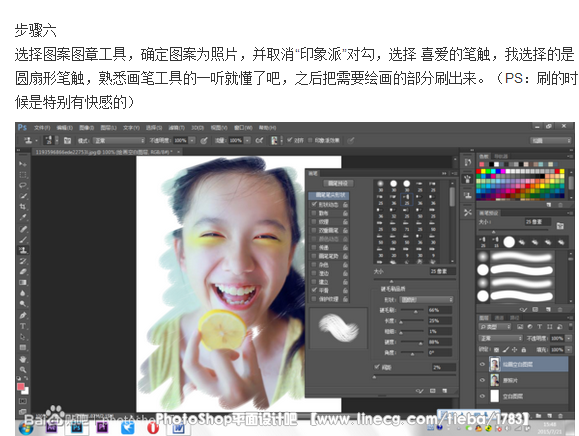Click the red foreground color swatch
The image size is (579, 436).
tap(21, 387)
